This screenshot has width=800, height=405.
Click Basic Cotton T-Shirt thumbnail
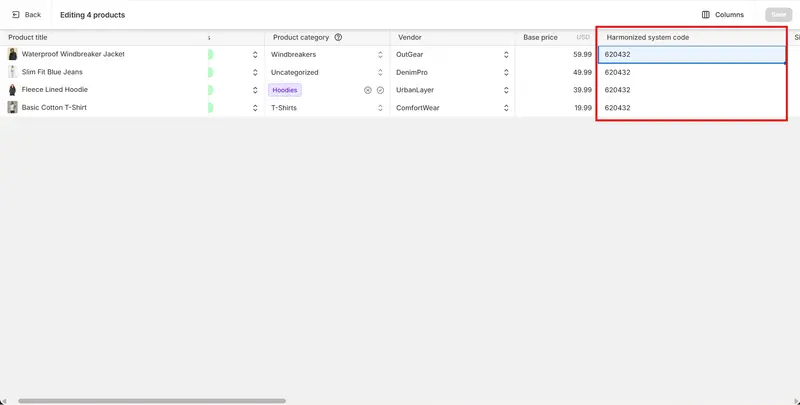click(12, 108)
